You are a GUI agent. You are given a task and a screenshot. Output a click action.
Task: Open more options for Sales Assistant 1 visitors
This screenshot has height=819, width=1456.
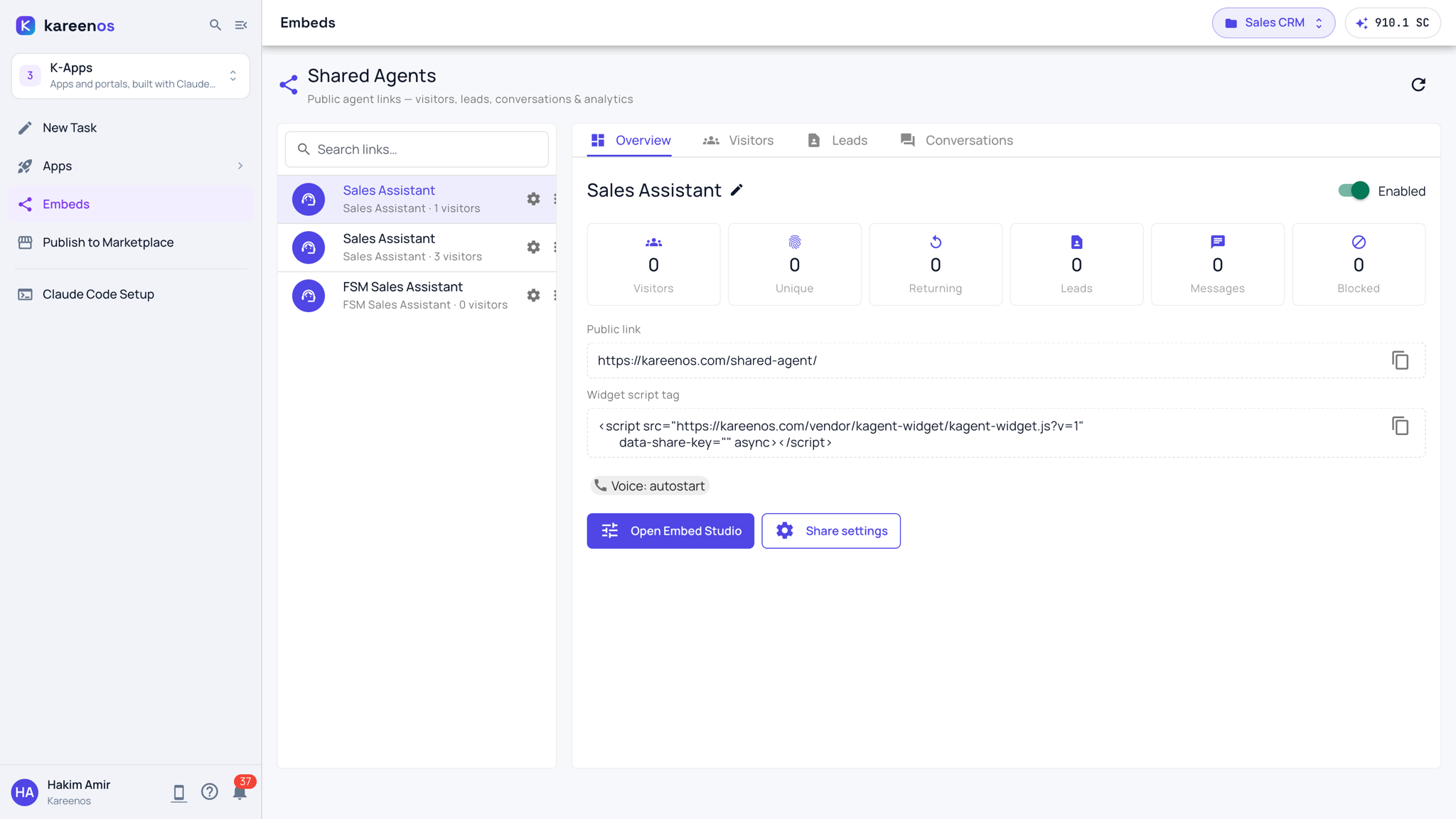(555, 199)
